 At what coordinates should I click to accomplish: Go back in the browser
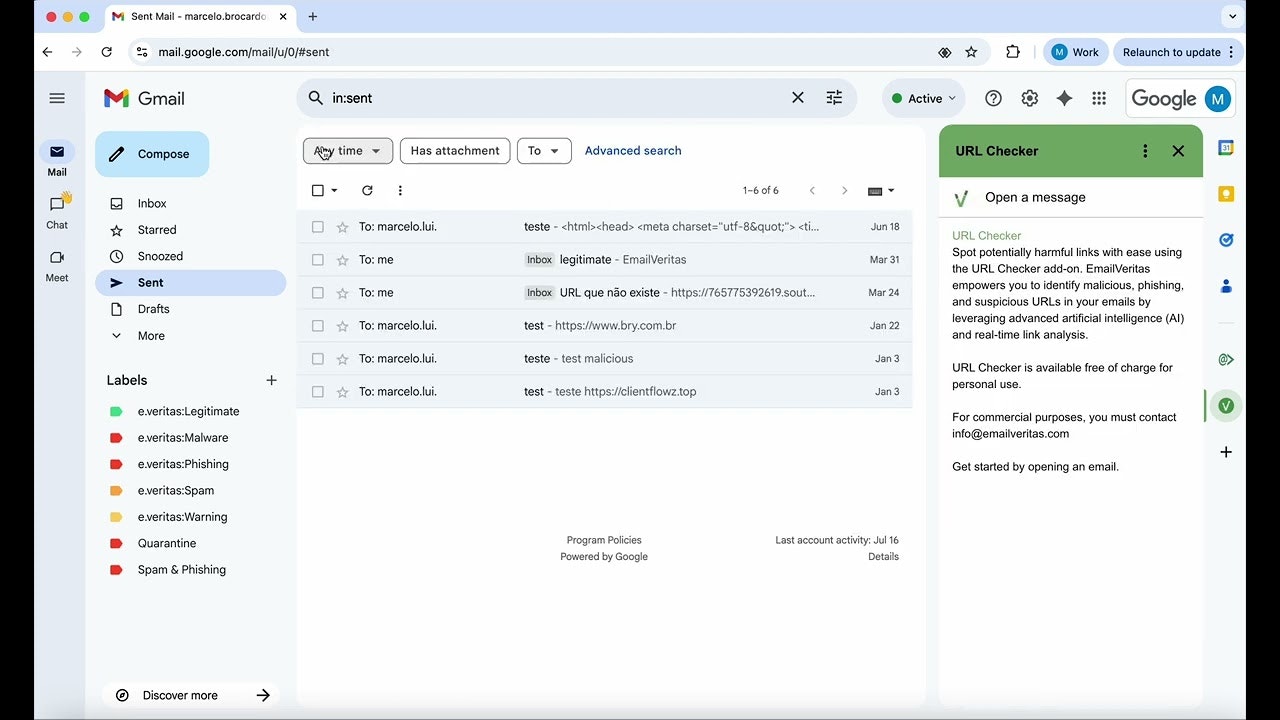(47, 52)
